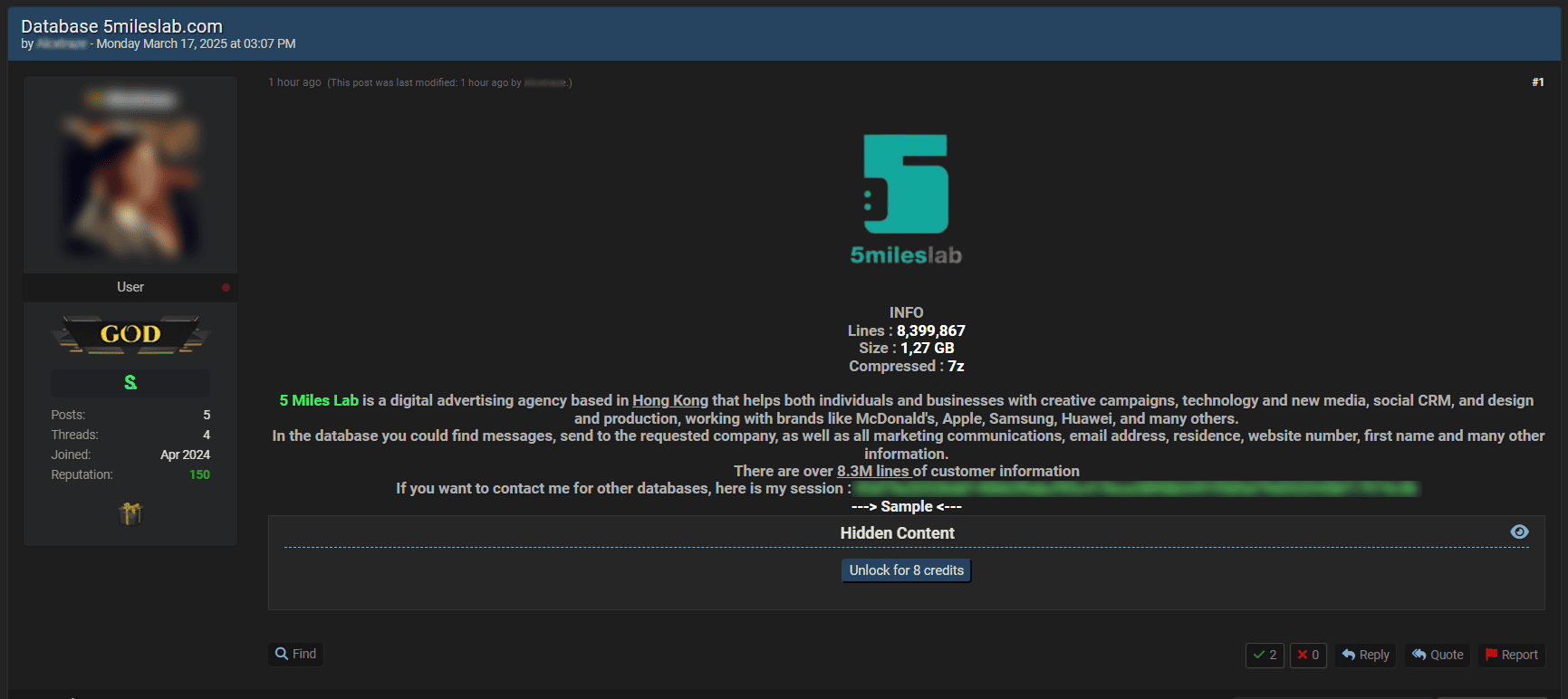
Task: Report this post
Action: click(x=1511, y=655)
